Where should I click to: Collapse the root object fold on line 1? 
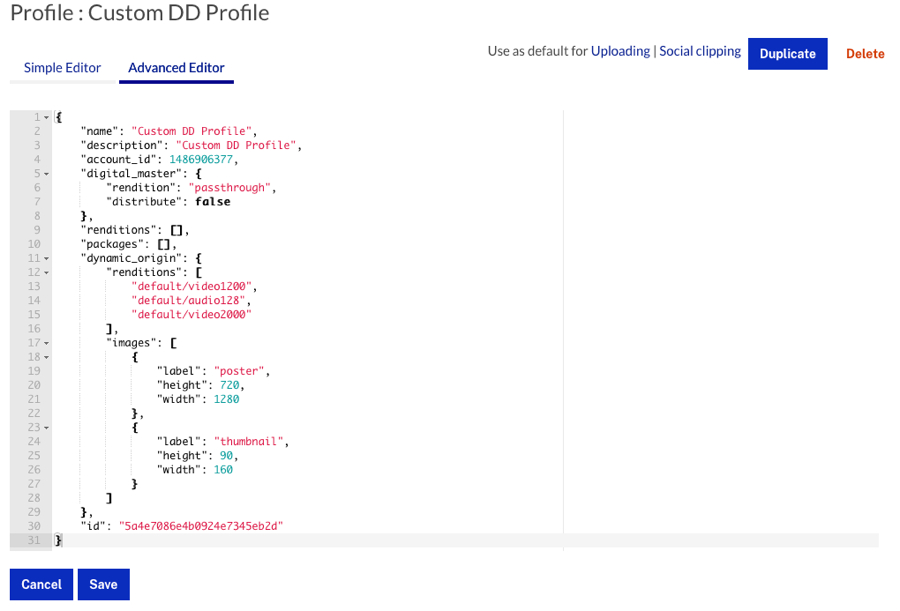point(46,118)
